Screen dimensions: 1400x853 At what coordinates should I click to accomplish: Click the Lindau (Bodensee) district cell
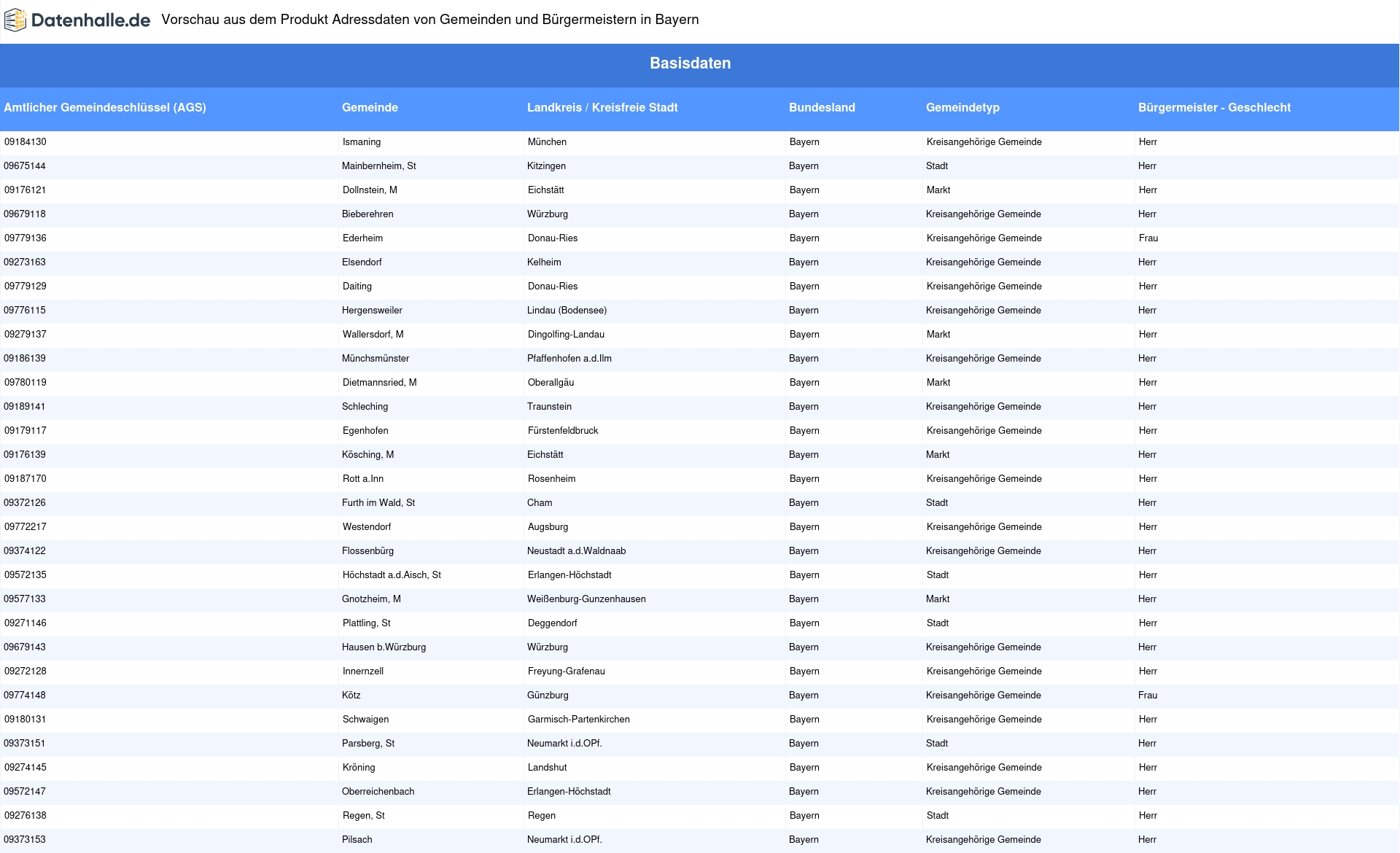pos(567,311)
